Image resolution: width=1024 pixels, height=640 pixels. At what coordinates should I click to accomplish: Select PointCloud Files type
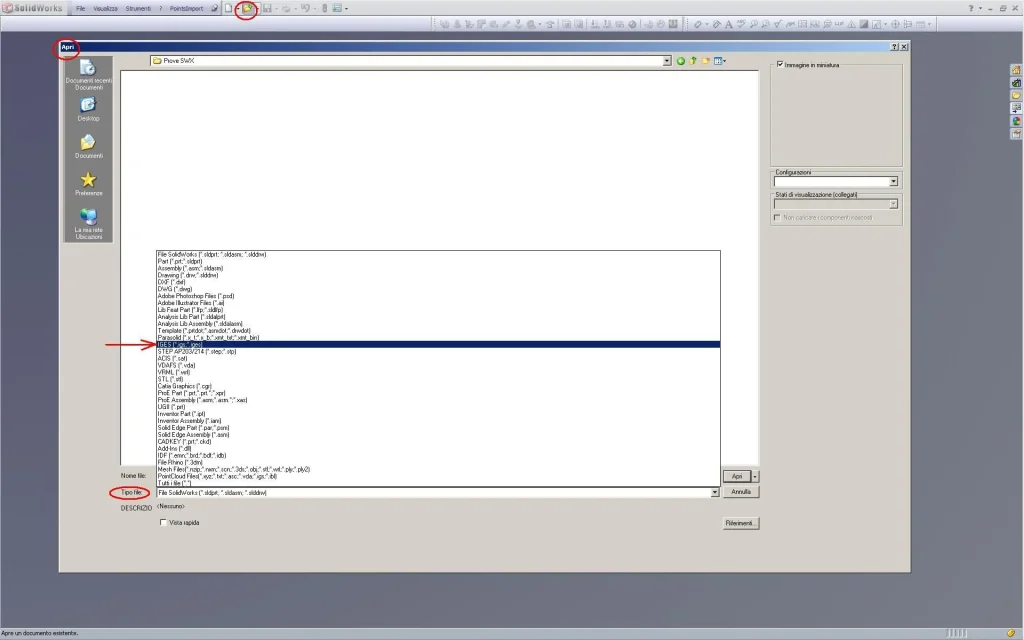[438, 476]
